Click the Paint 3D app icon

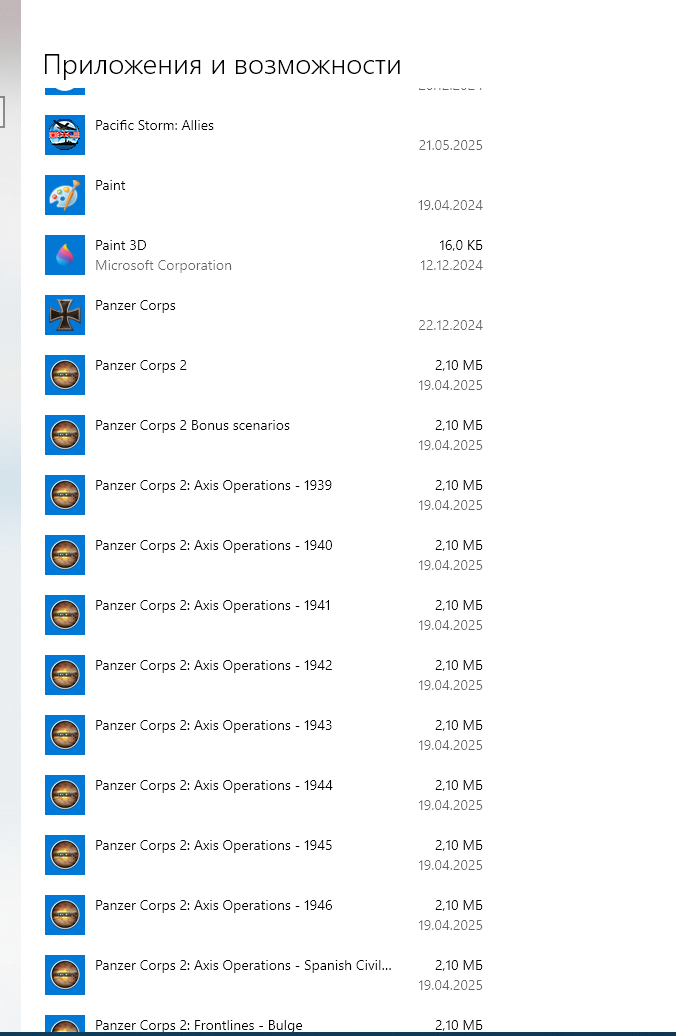pyautogui.click(x=65, y=255)
